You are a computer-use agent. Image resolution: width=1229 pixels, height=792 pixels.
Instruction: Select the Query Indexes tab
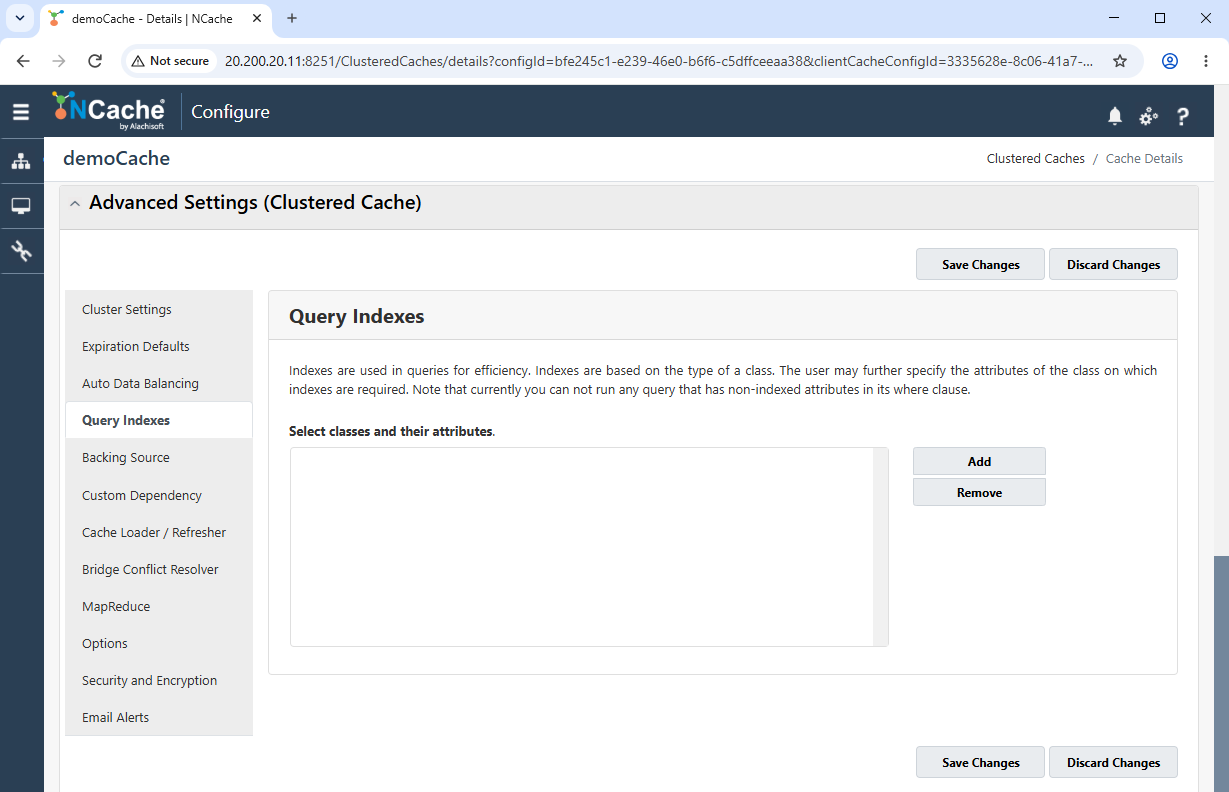159,421
